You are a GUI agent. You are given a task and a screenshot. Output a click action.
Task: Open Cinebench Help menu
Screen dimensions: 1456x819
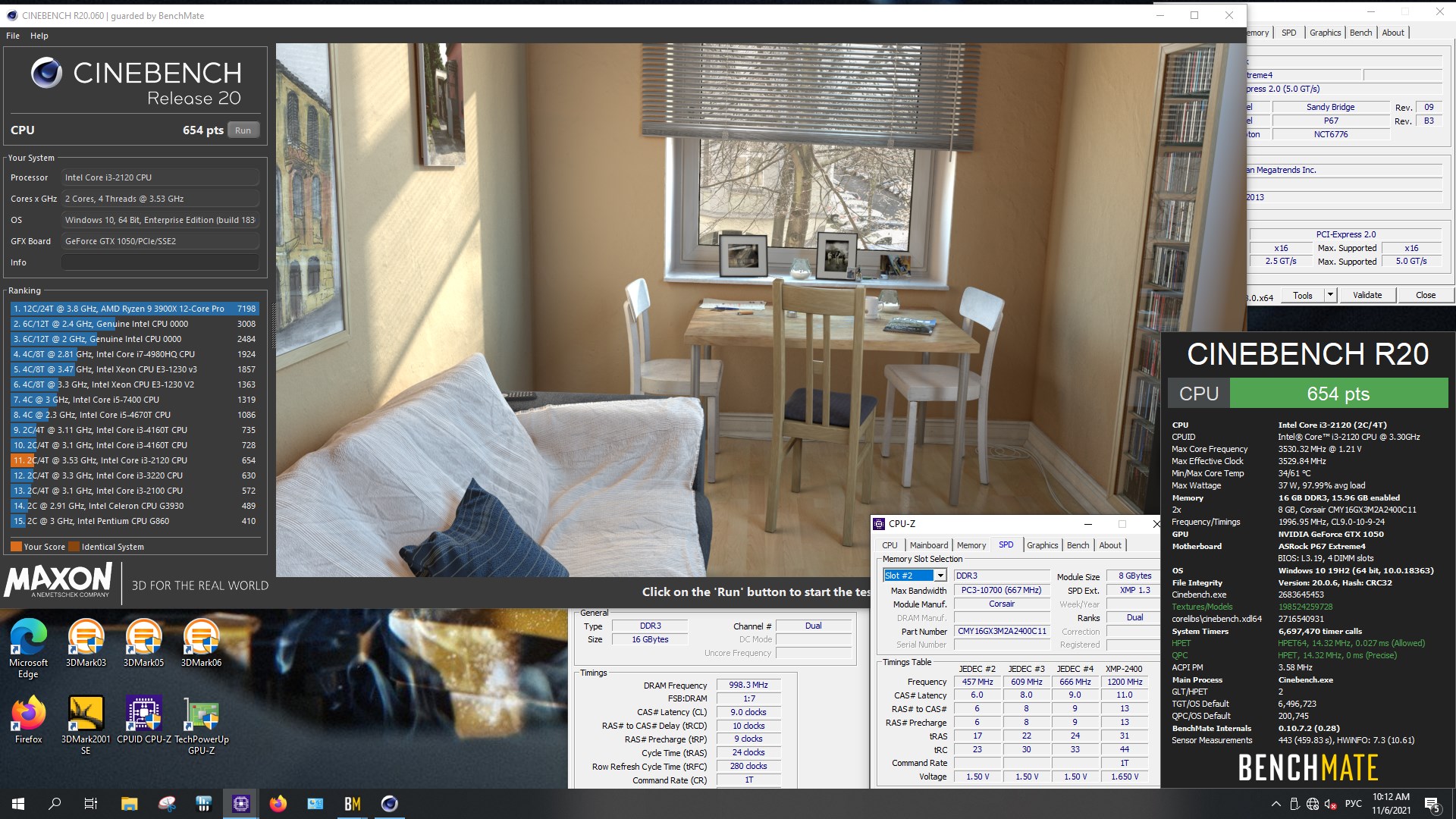tap(39, 36)
